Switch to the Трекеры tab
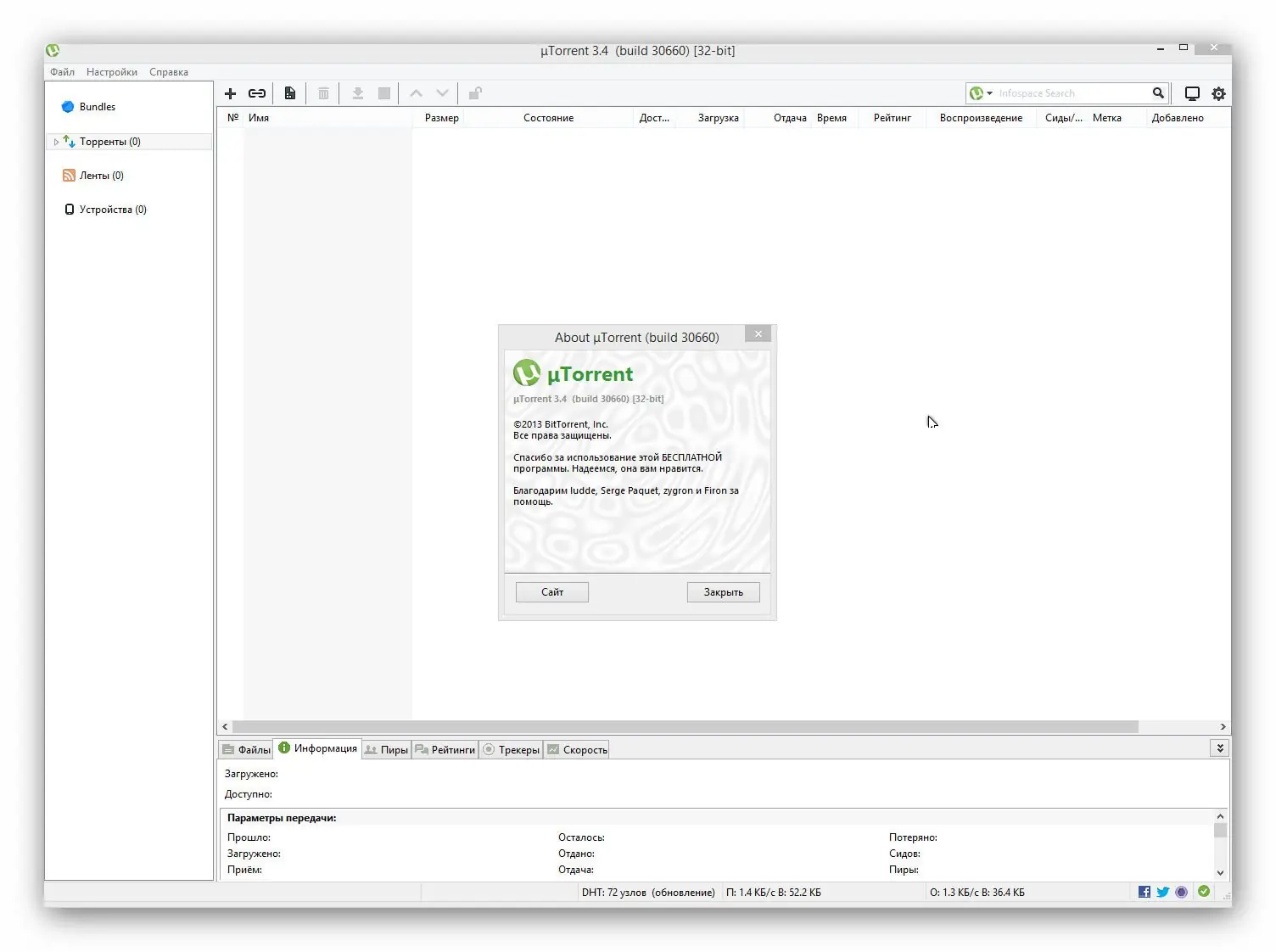 point(512,749)
